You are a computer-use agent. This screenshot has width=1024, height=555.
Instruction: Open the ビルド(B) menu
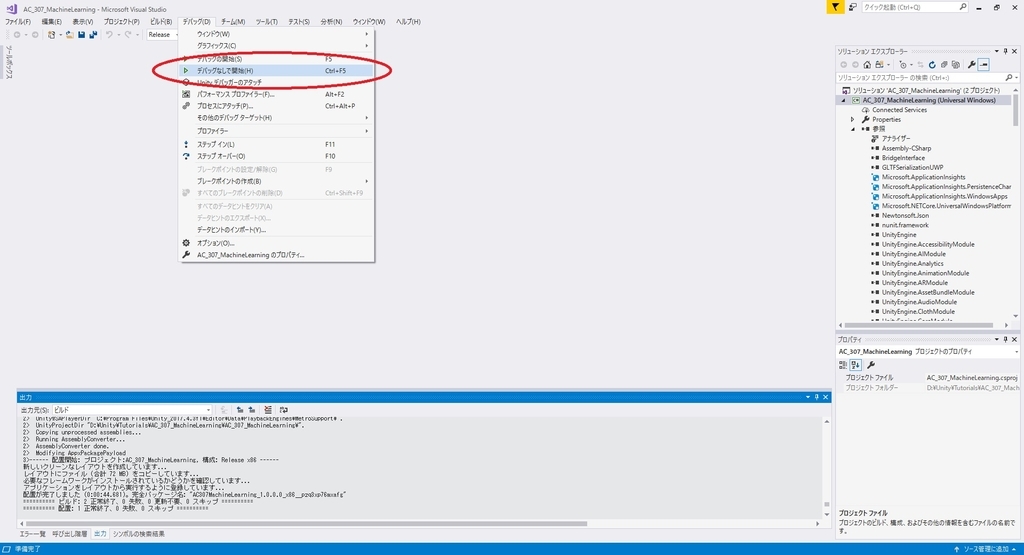coord(161,22)
